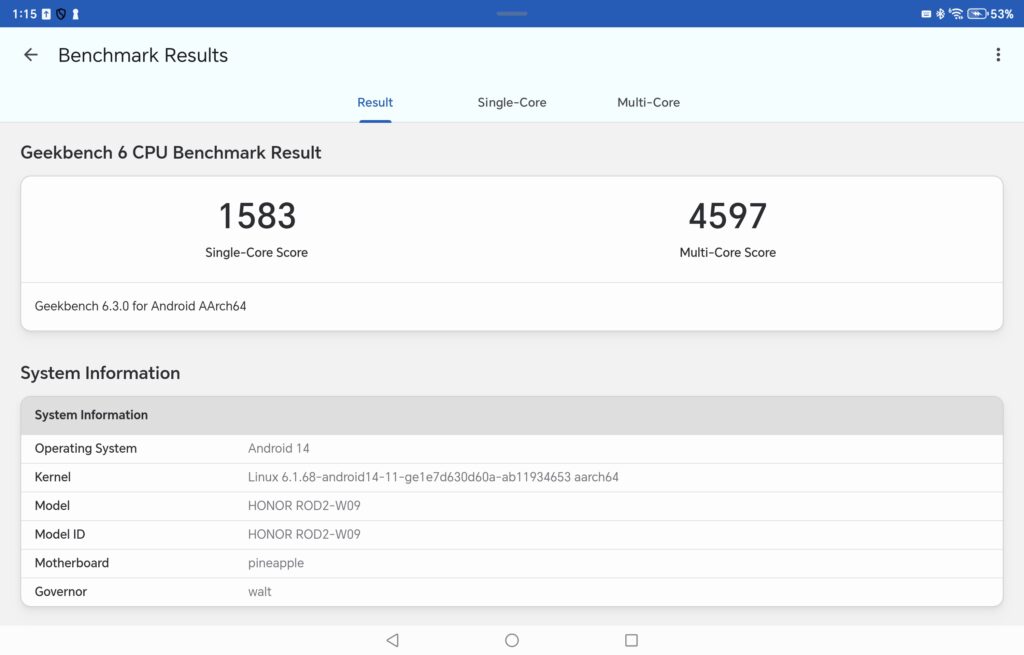1024x655 pixels.
Task: Tap the back arrow icon
Action: (x=31, y=55)
